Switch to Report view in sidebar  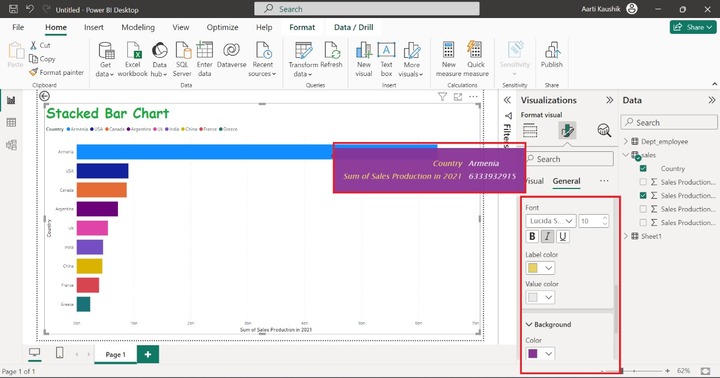[x=11, y=100]
